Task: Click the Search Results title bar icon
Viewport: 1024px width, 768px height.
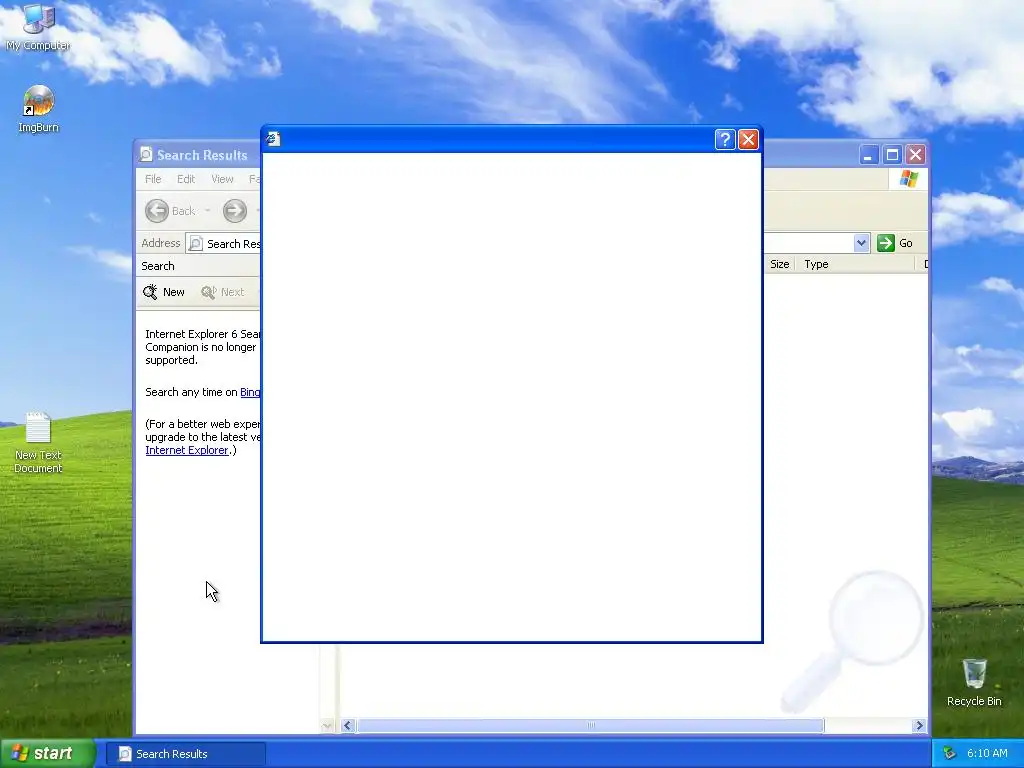Action: pyautogui.click(x=146, y=154)
